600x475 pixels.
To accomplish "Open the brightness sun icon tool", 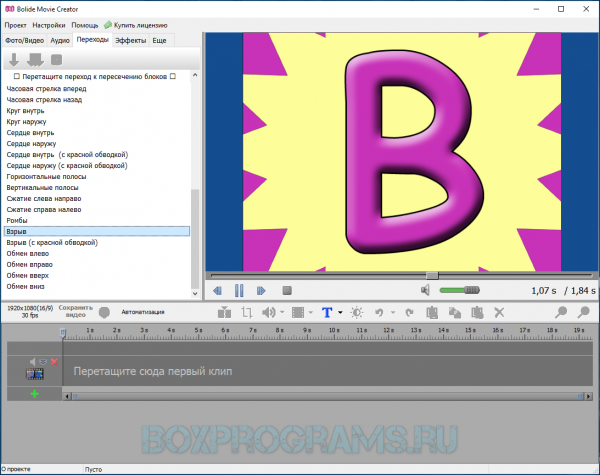I will point(357,312).
